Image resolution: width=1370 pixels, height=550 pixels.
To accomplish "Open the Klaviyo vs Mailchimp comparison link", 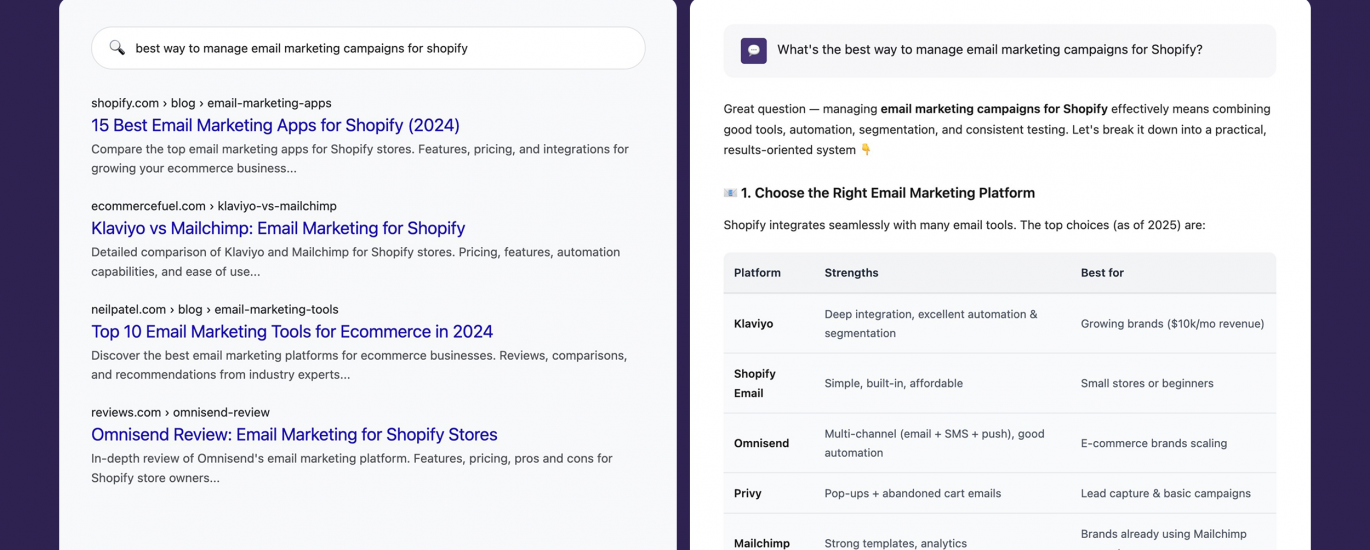I will pyautogui.click(x=278, y=228).
